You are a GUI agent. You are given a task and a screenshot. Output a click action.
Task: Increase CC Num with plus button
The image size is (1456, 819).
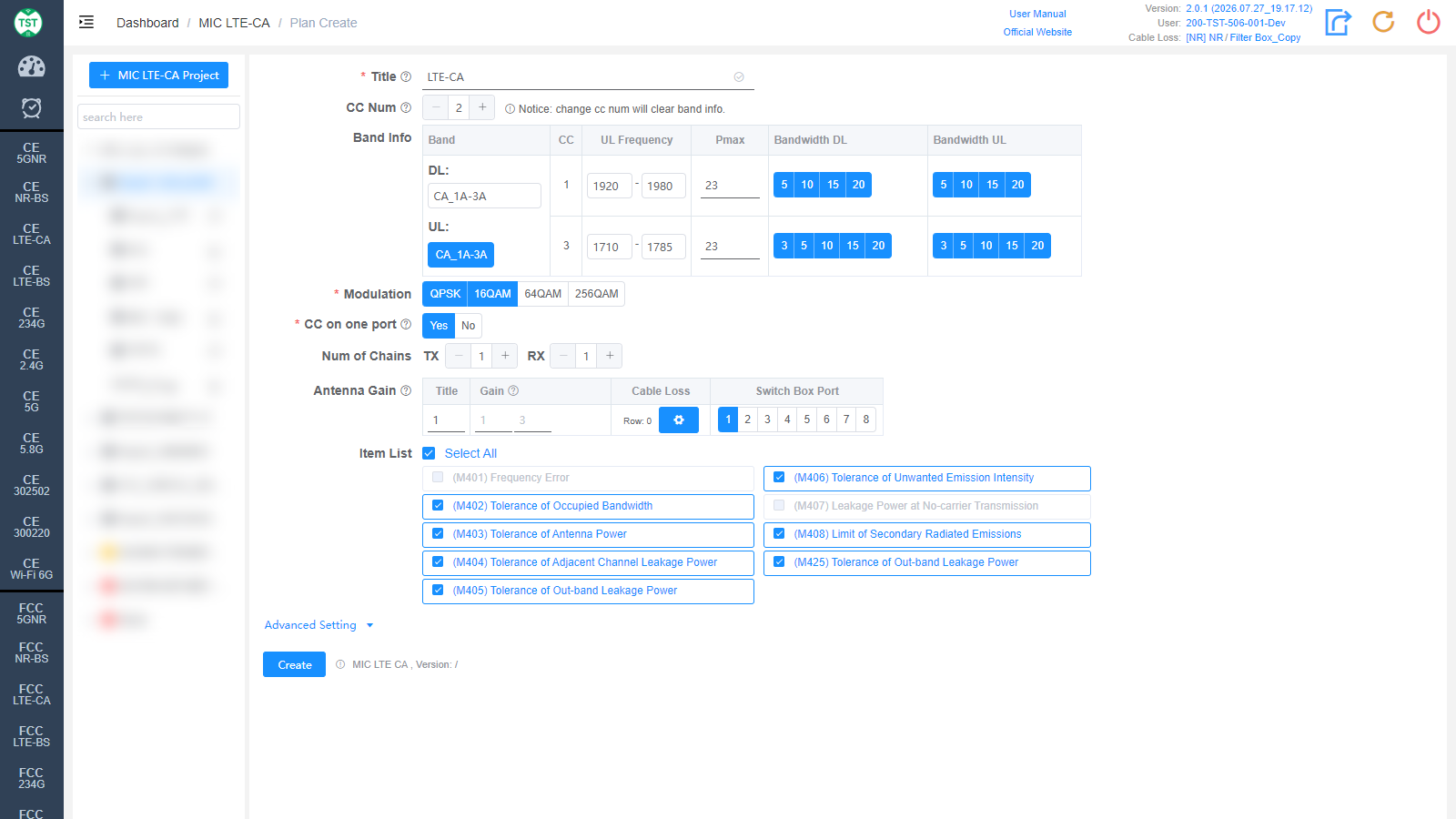pyautogui.click(x=482, y=107)
